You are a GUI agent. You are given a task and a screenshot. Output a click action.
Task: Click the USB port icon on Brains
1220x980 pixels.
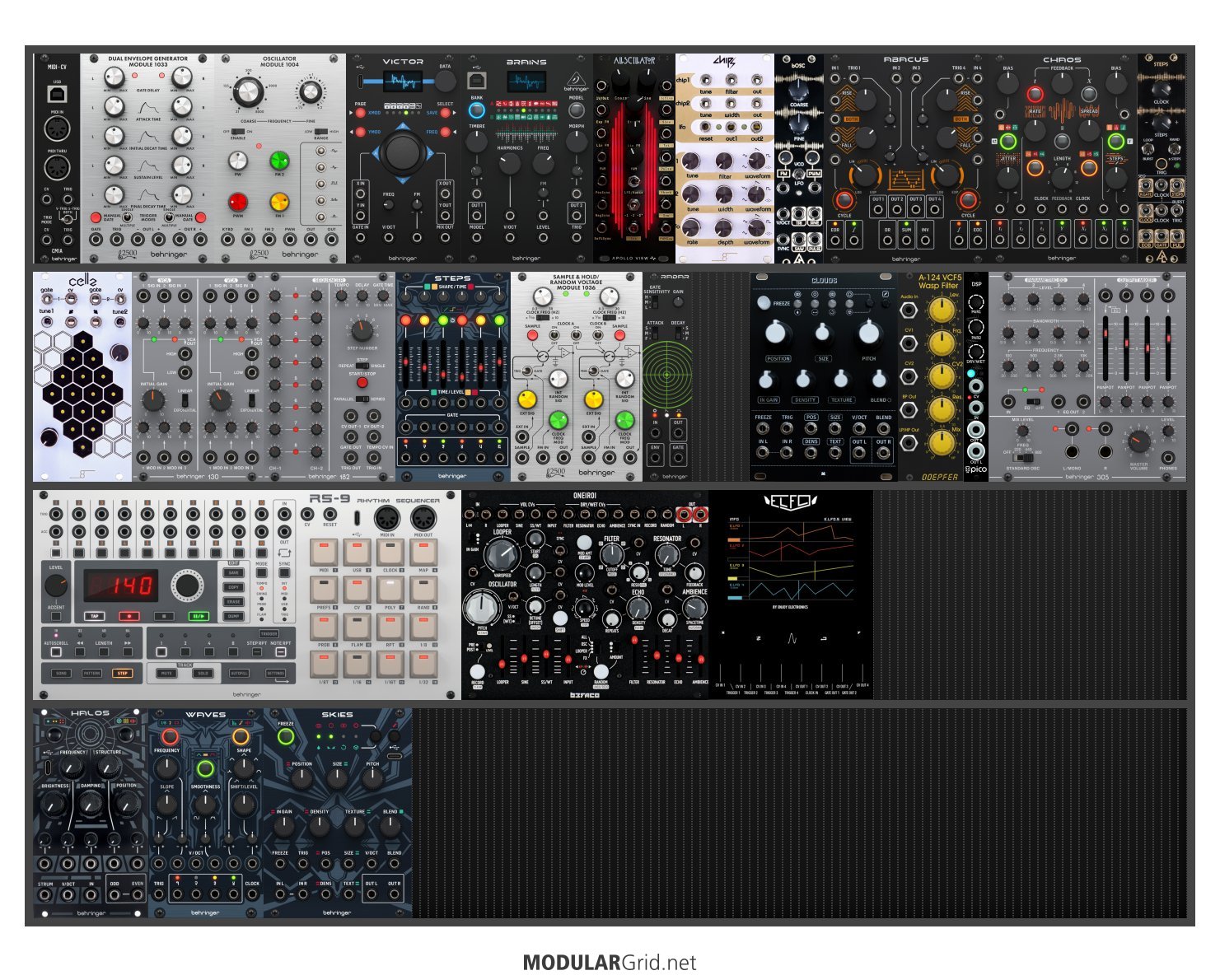point(477,80)
